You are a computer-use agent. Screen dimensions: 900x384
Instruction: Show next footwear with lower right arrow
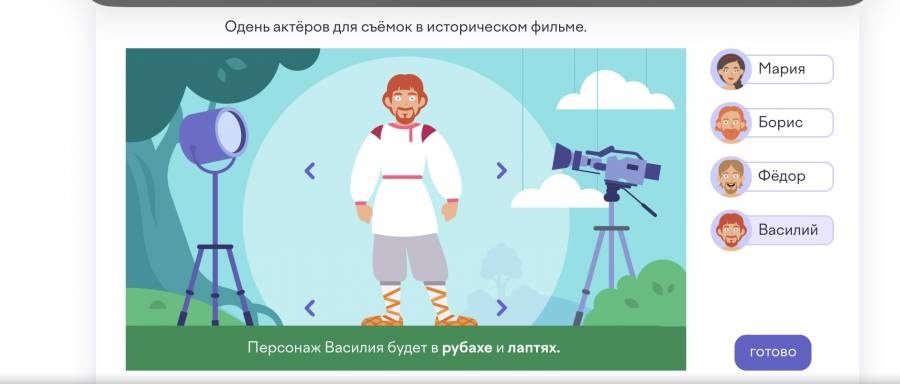502,308
